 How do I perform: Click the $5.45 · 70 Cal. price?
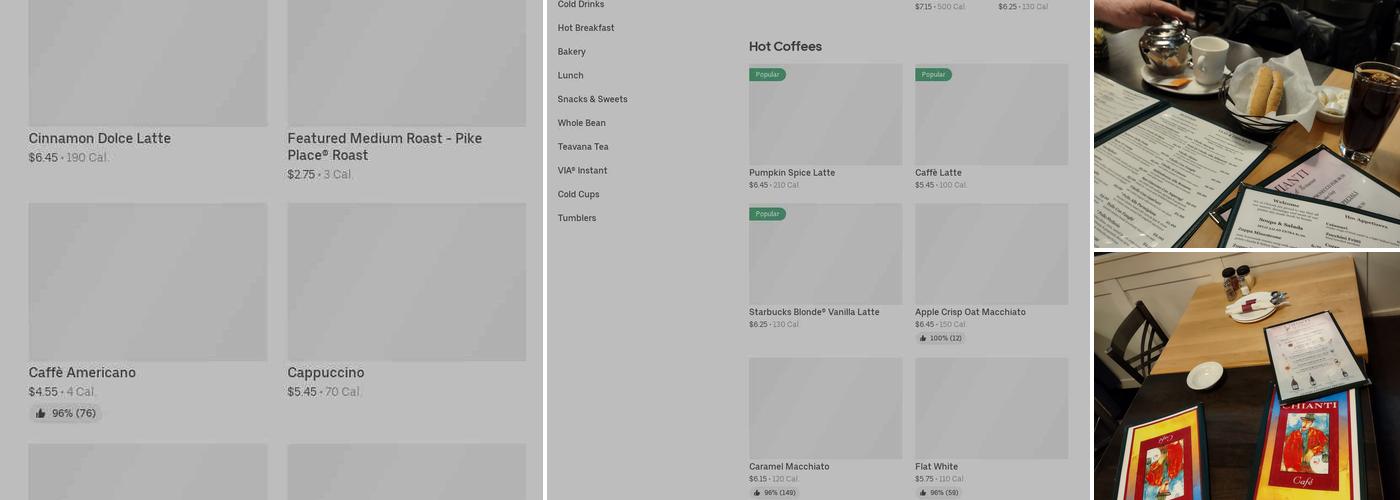click(x=325, y=392)
